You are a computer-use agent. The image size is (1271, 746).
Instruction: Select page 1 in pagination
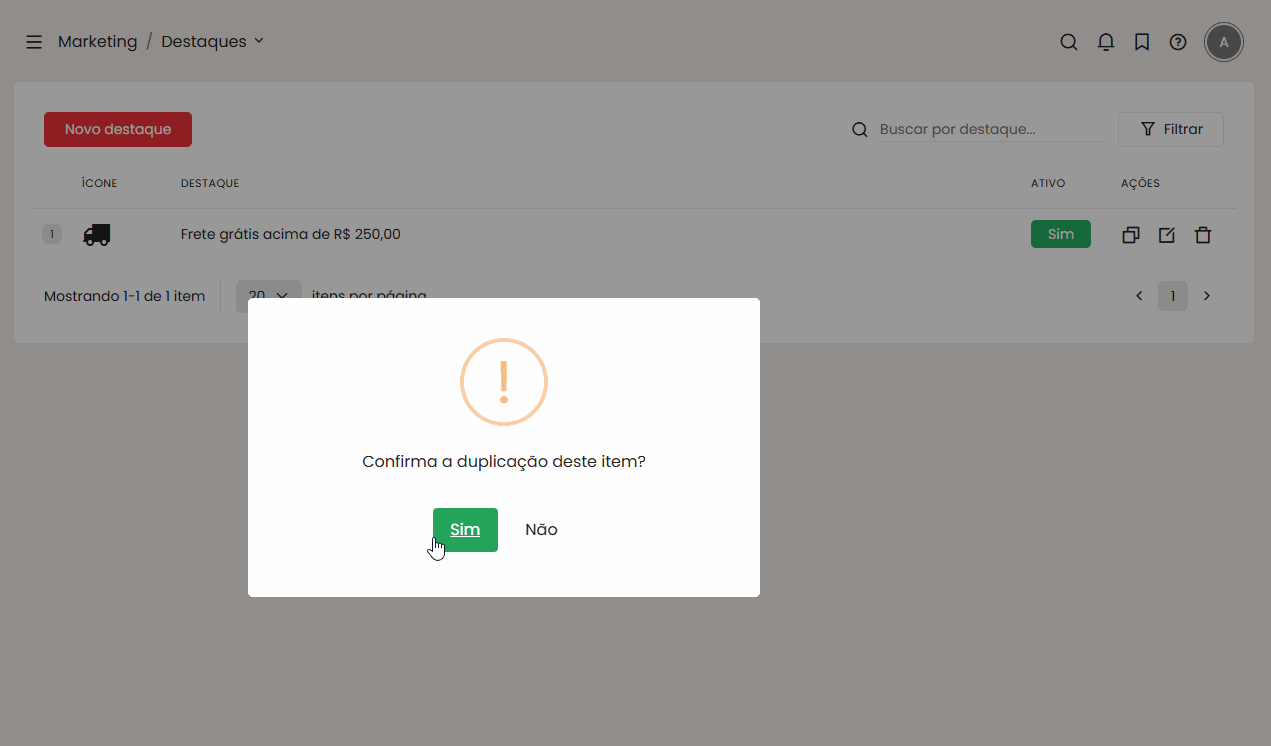[x=1172, y=296]
